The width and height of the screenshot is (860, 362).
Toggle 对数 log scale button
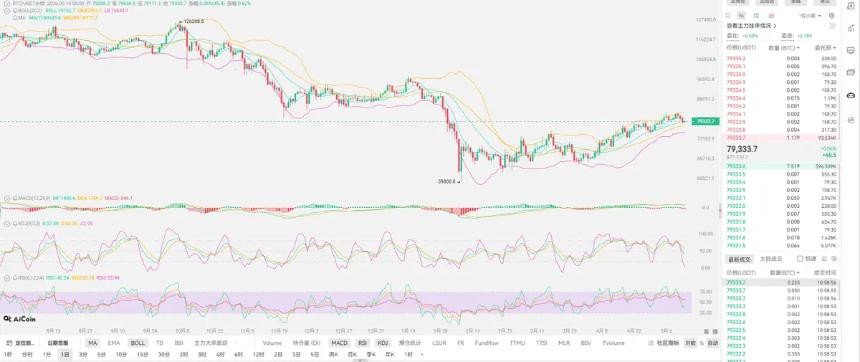click(x=690, y=343)
